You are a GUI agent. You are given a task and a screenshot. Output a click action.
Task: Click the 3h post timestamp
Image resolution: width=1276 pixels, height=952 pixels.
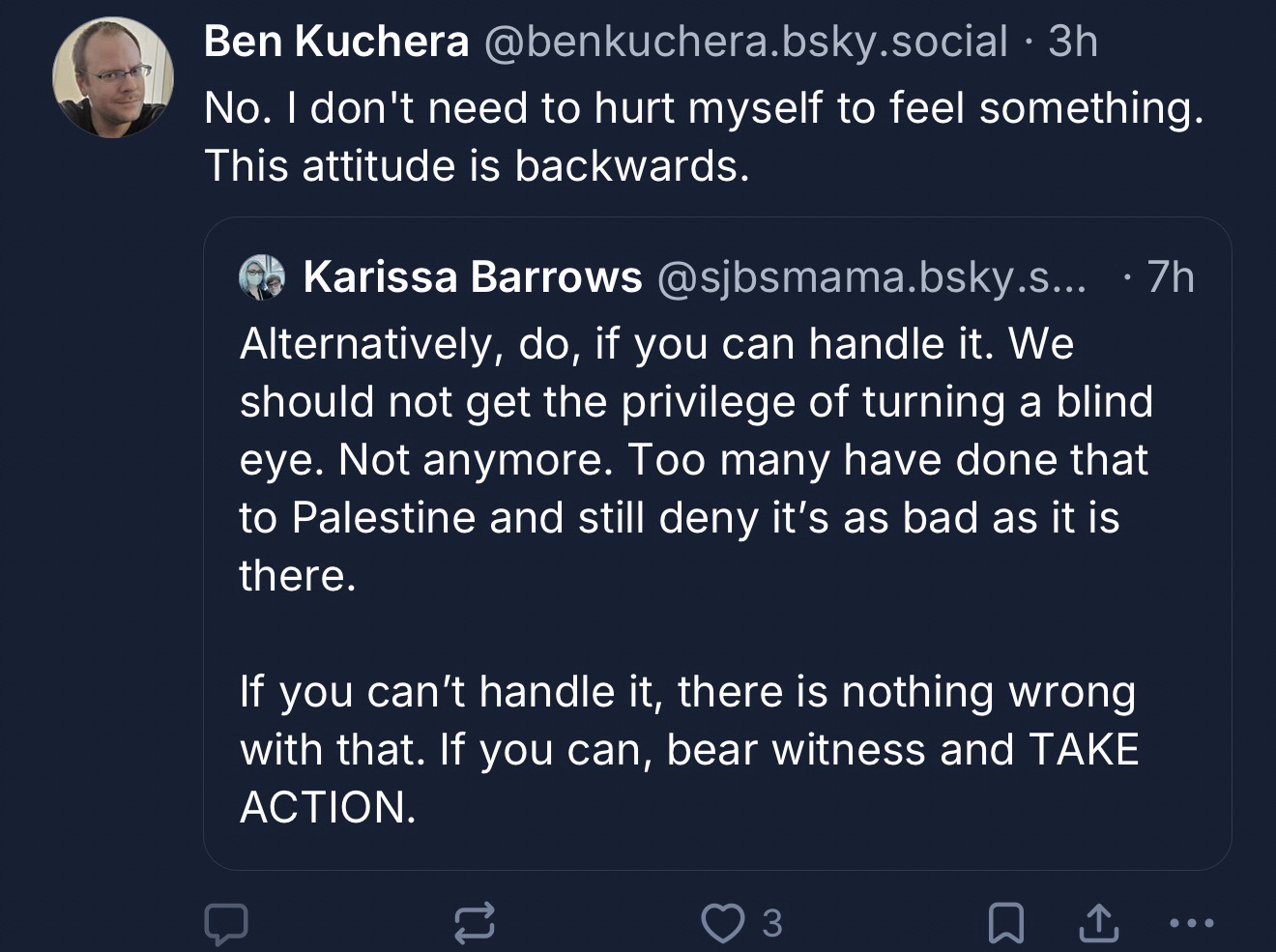(x=1073, y=42)
